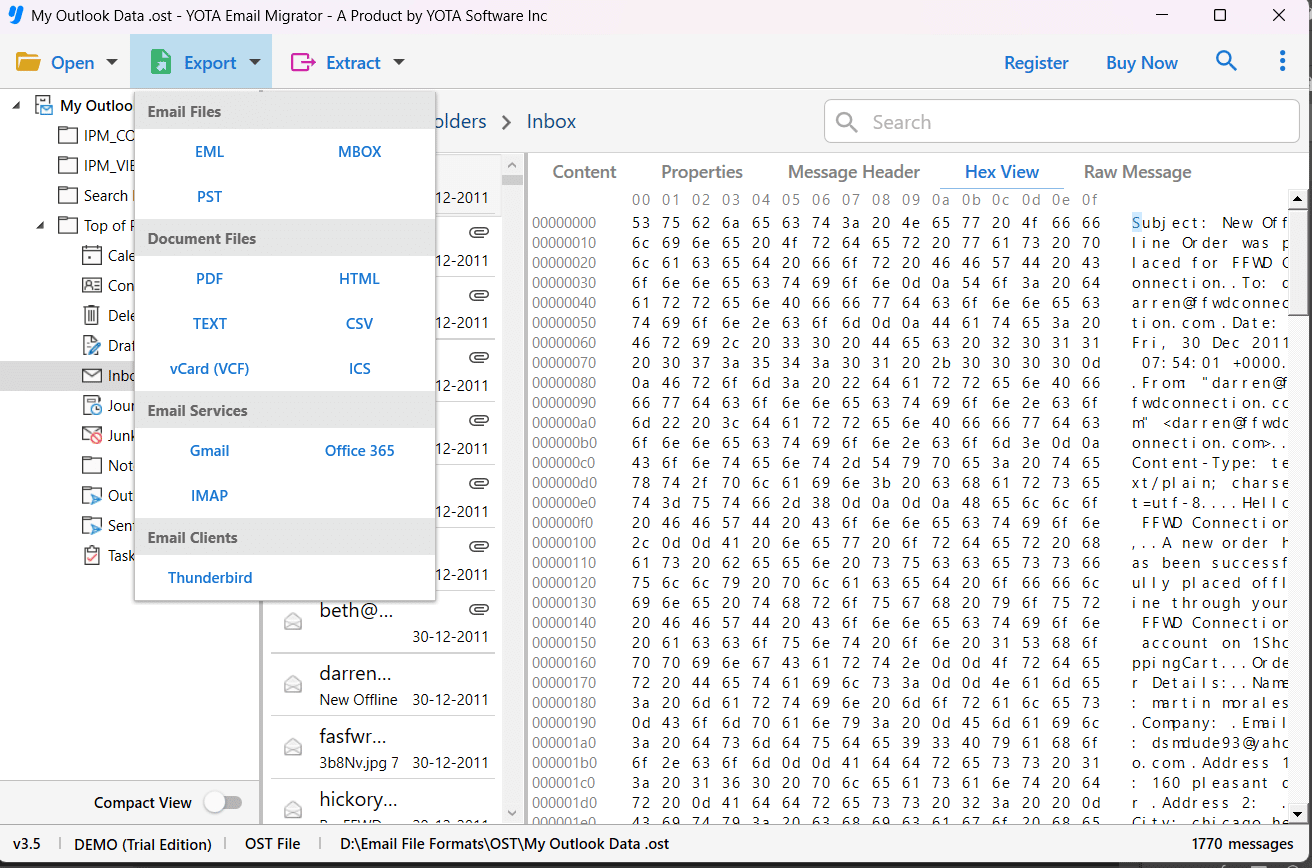Select the Hex View tab
1312x868 pixels.
point(1002,172)
